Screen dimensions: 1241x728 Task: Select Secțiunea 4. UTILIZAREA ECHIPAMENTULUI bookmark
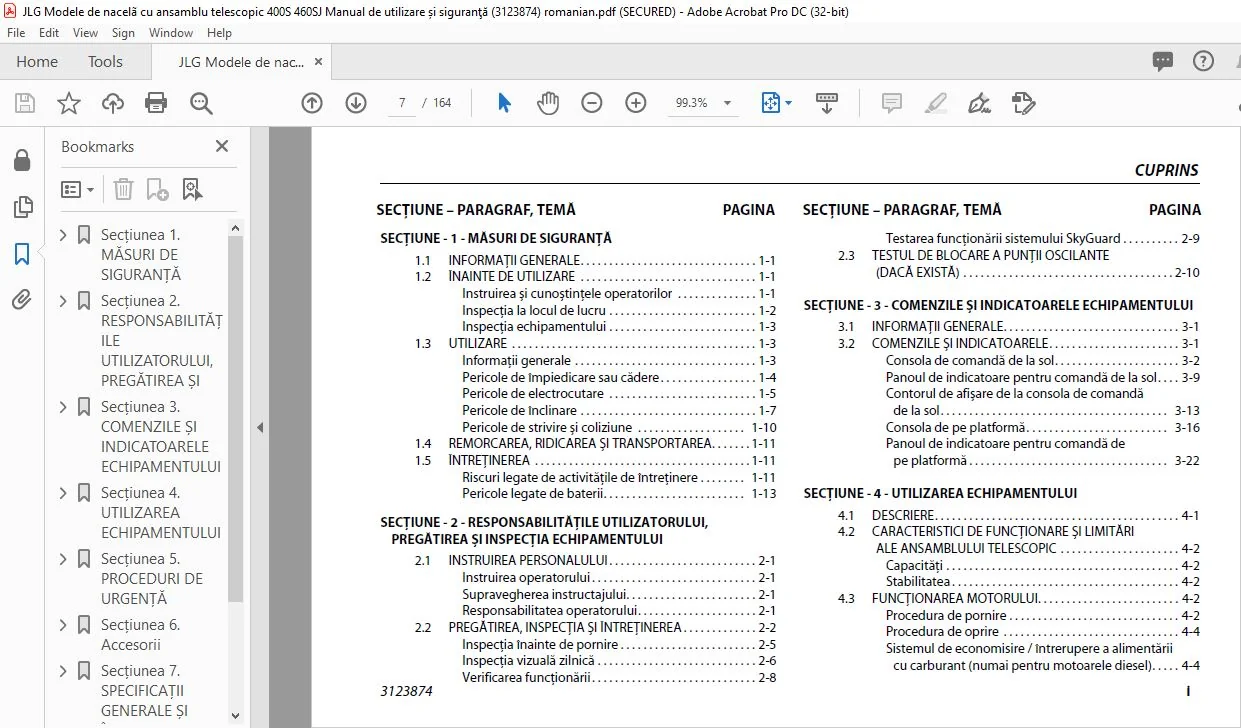pyautogui.click(x=161, y=513)
